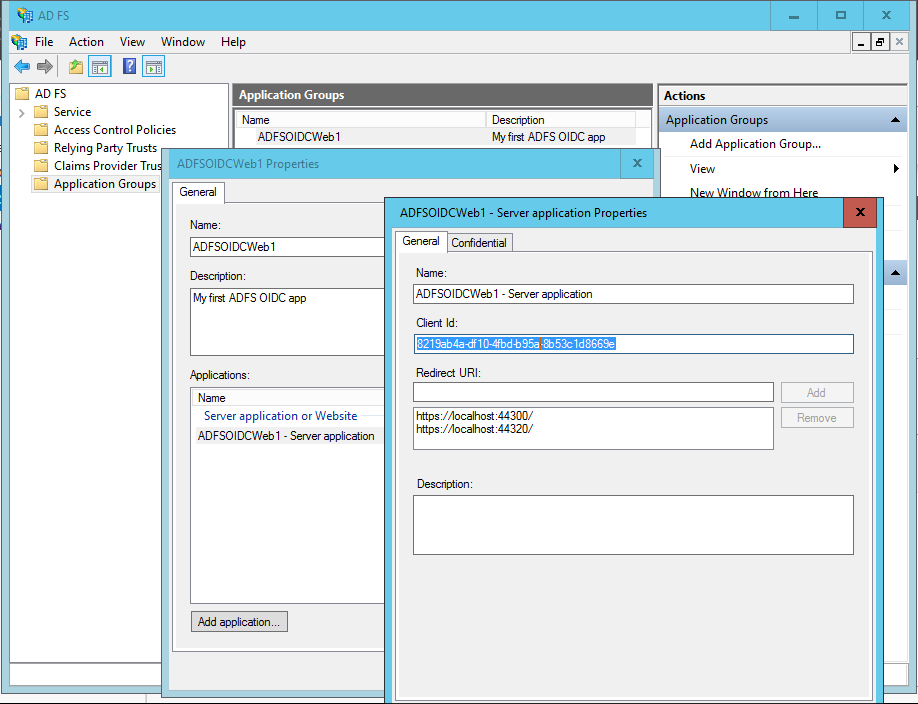Open Help via the question mark icon
Viewport: 918px width, 704px height.
click(129, 66)
